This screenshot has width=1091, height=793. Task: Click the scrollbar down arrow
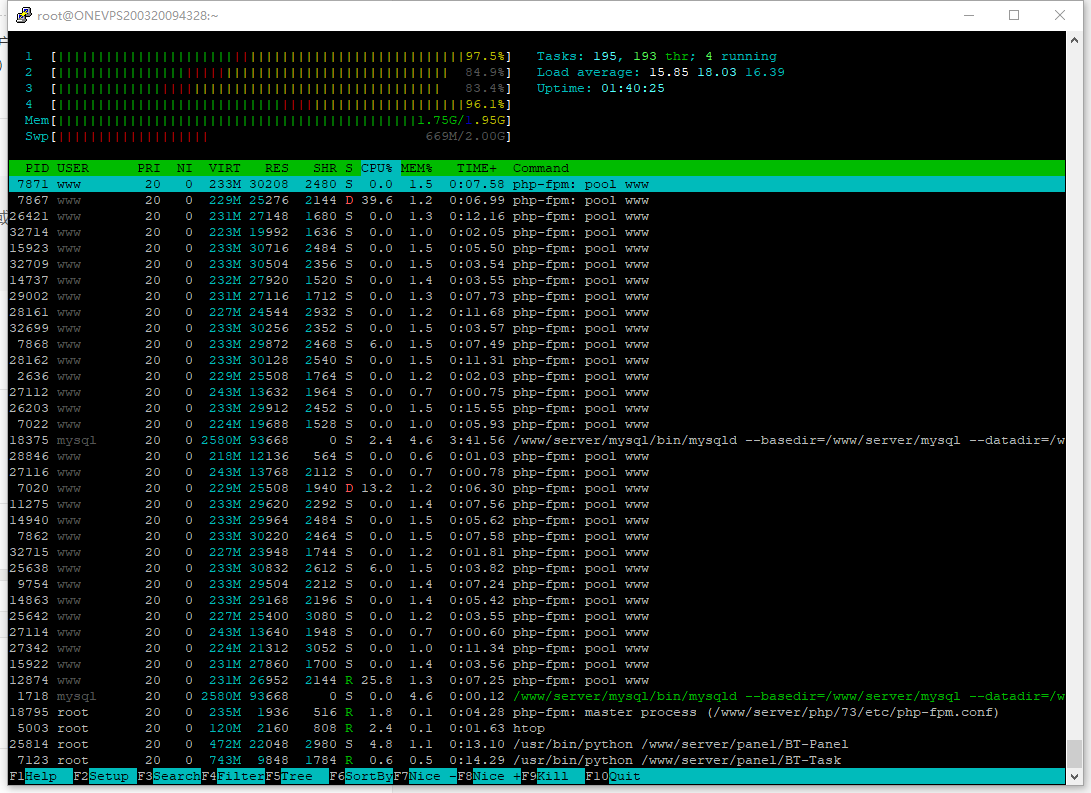[1074, 776]
